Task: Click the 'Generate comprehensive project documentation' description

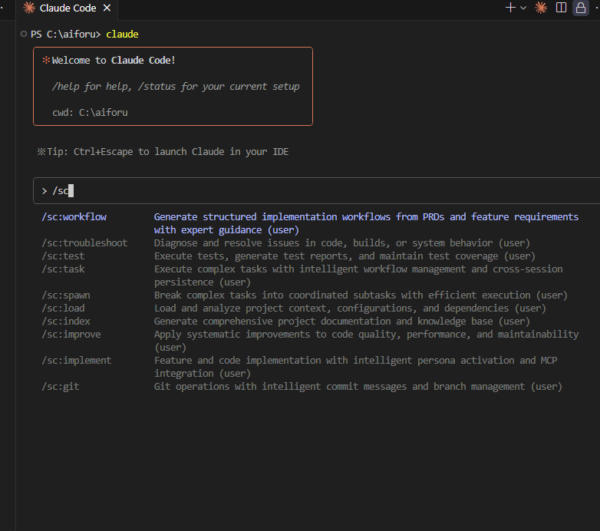Action: pyautogui.click(x=342, y=321)
